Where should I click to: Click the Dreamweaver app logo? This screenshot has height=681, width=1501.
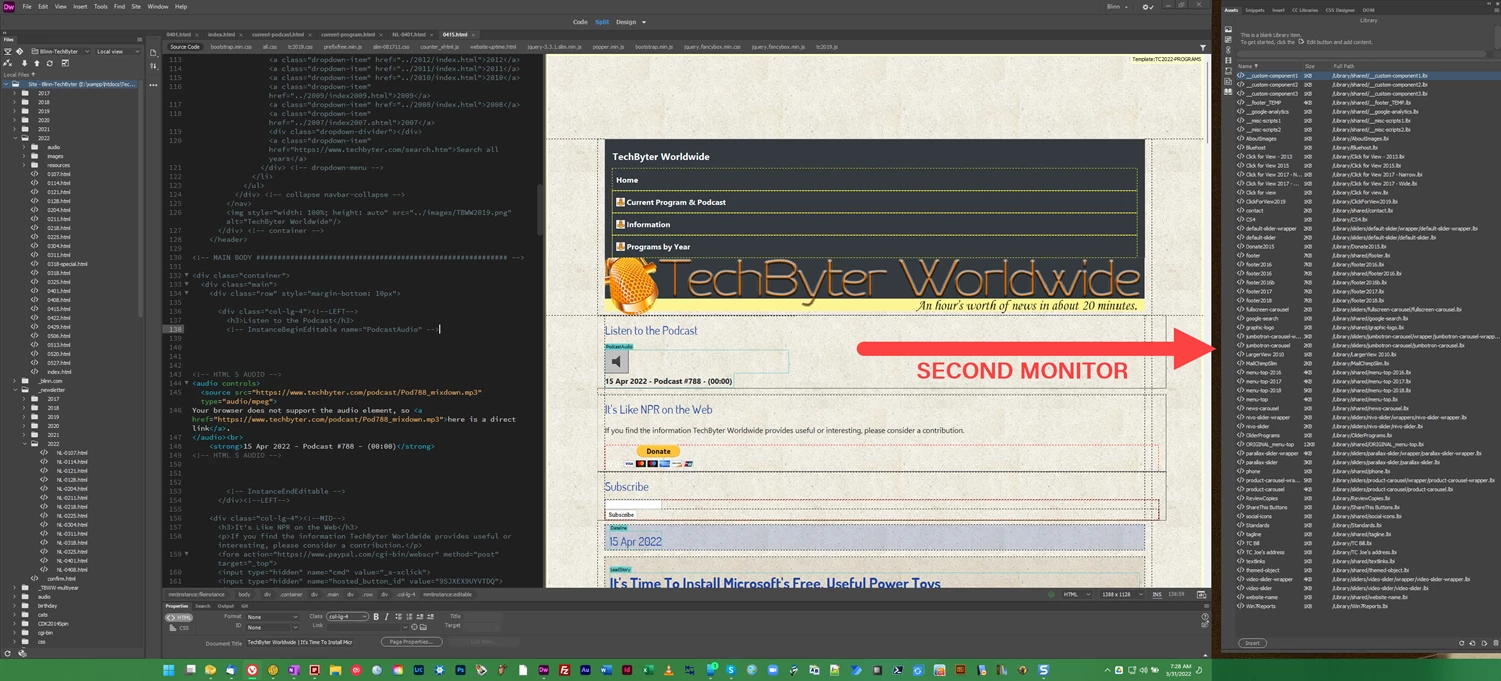pos(9,7)
